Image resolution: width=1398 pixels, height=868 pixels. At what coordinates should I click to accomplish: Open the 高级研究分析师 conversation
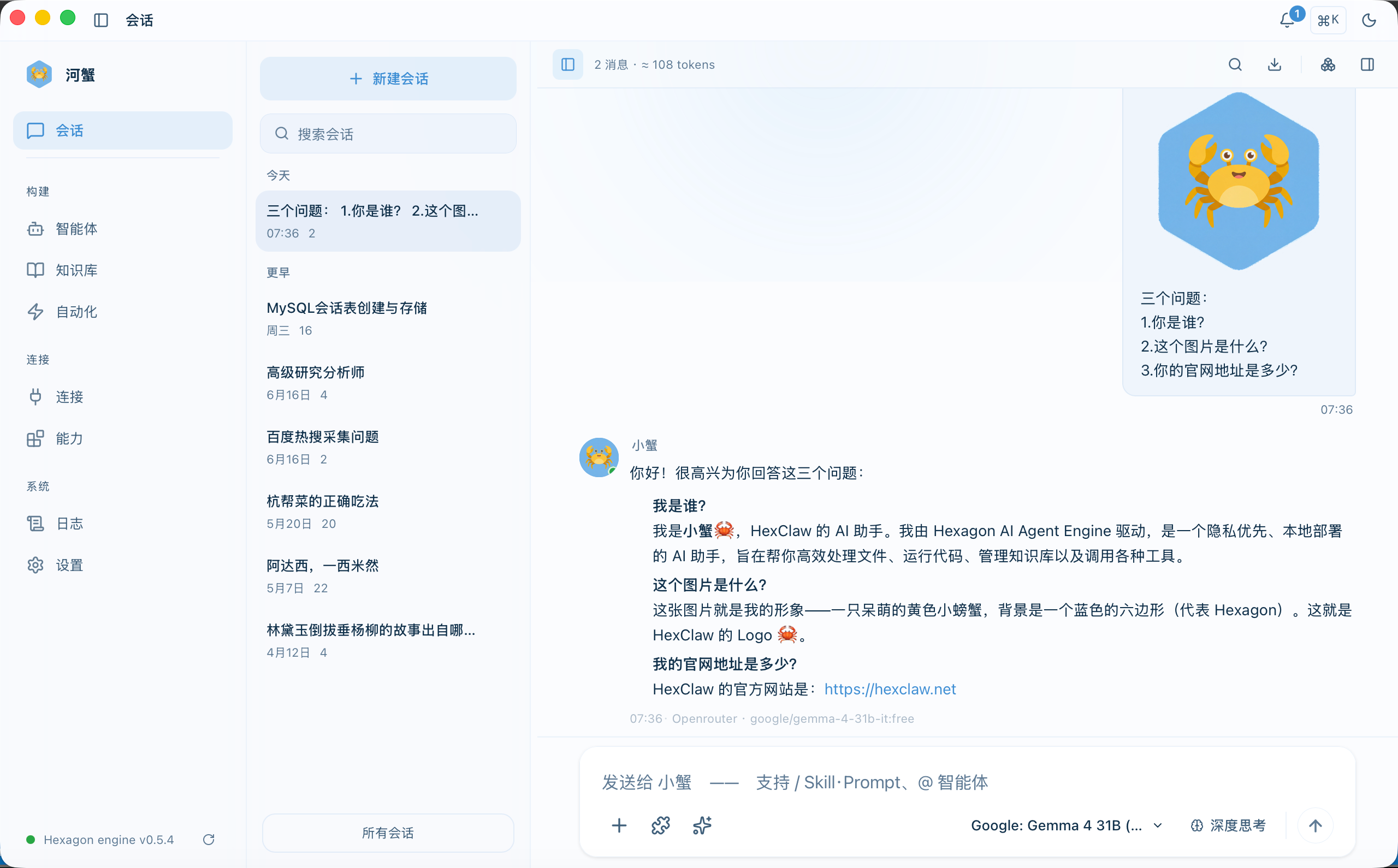coord(388,383)
